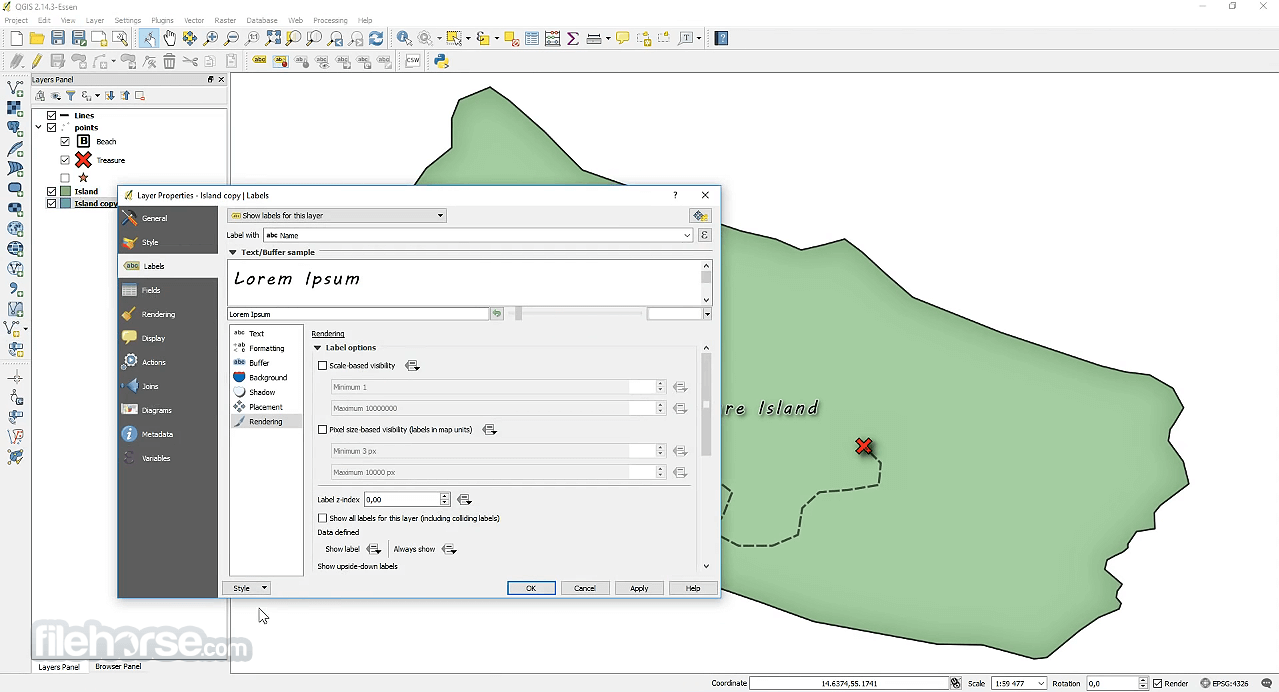Collapse the Text/Buffer sample section
This screenshot has height=692, width=1279.
pos(233,253)
